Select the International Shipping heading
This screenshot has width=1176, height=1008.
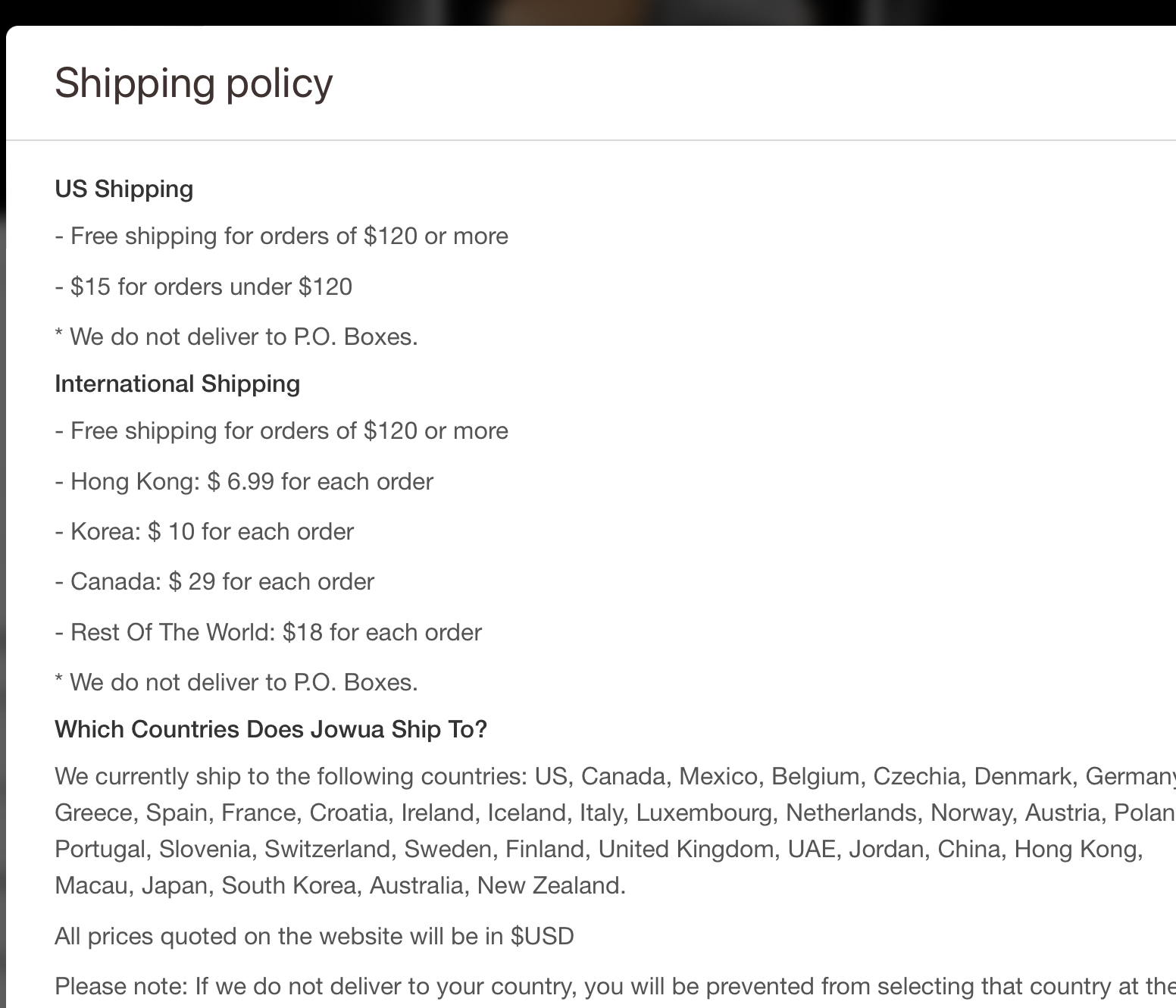coord(177,383)
